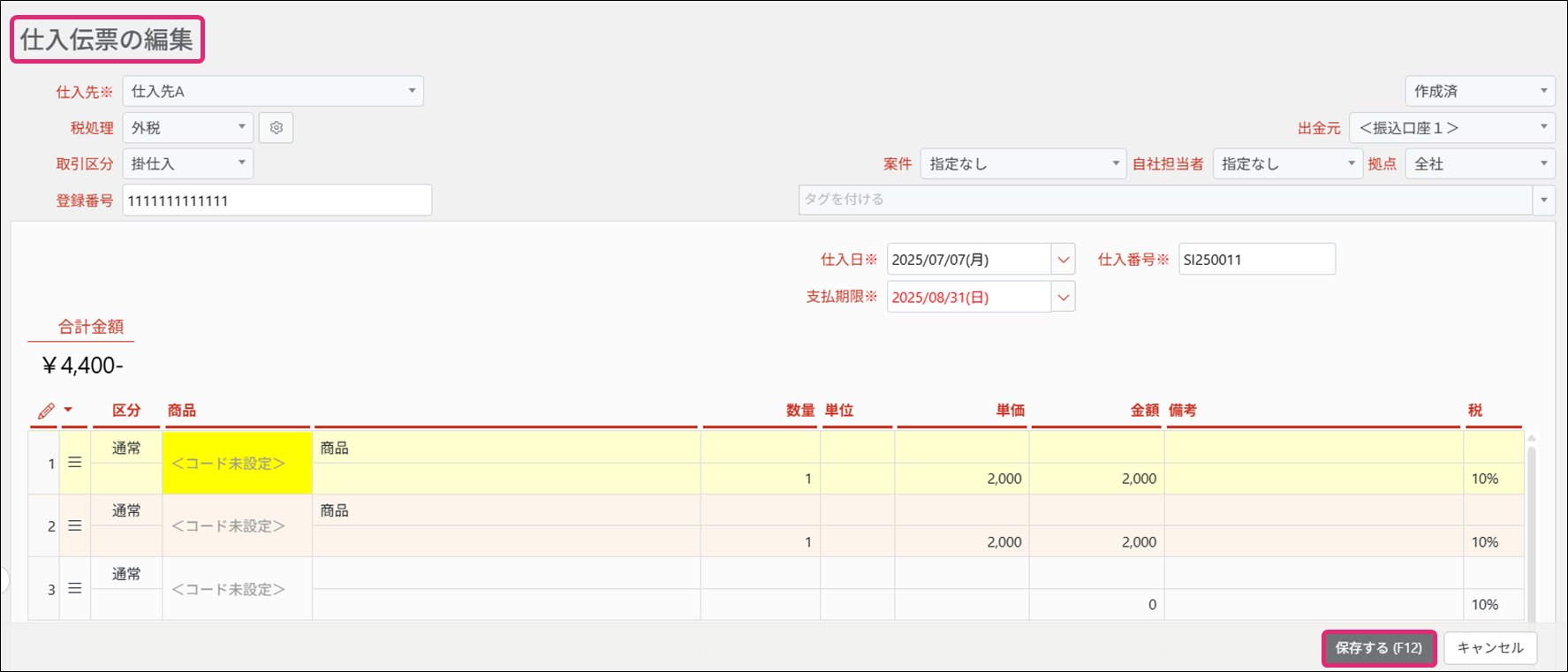Image resolution: width=1568 pixels, height=672 pixels.
Task: Click row 2 drag handle icon
Action: point(75,525)
